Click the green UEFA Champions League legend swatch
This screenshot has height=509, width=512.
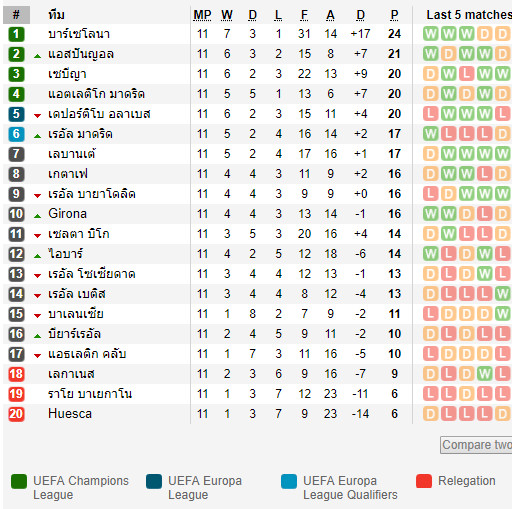pos(19,481)
